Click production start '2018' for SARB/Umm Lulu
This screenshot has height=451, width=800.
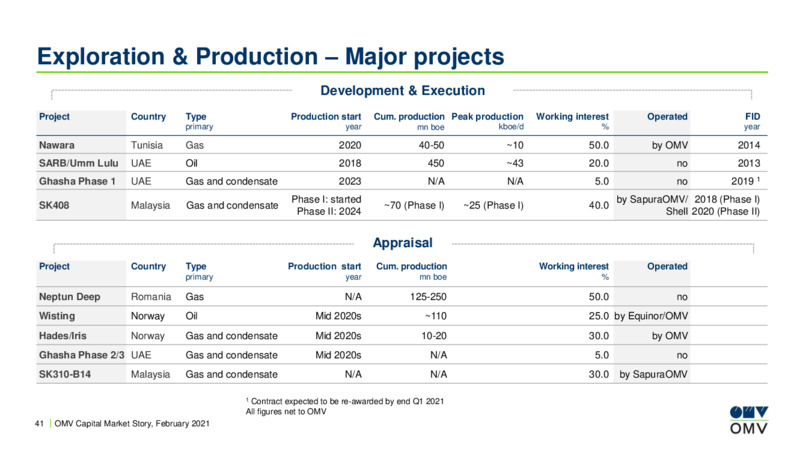pos(350,163)
